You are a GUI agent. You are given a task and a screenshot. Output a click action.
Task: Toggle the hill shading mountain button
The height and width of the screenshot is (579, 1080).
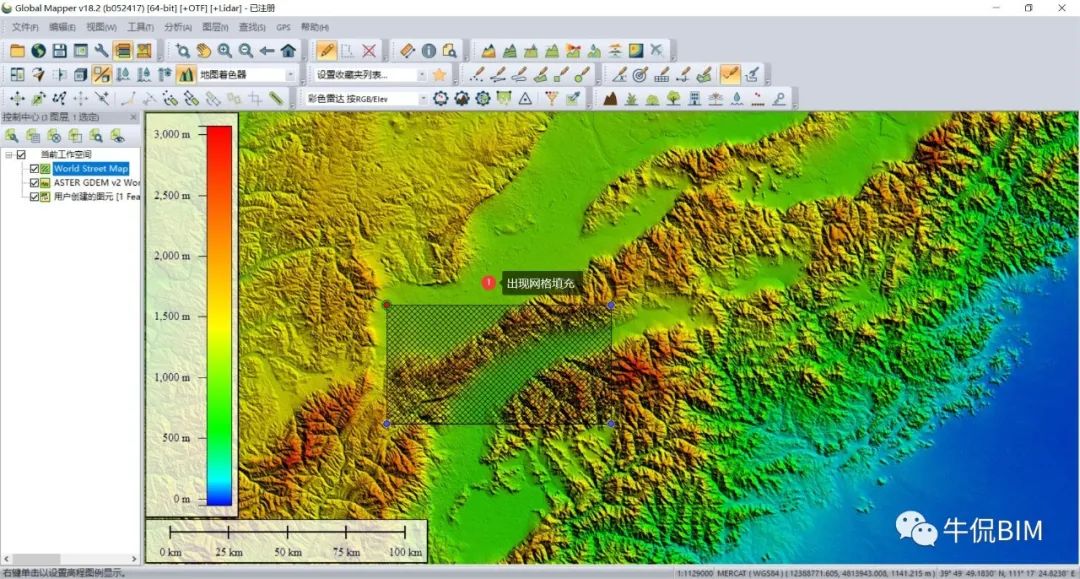[186, 74]
